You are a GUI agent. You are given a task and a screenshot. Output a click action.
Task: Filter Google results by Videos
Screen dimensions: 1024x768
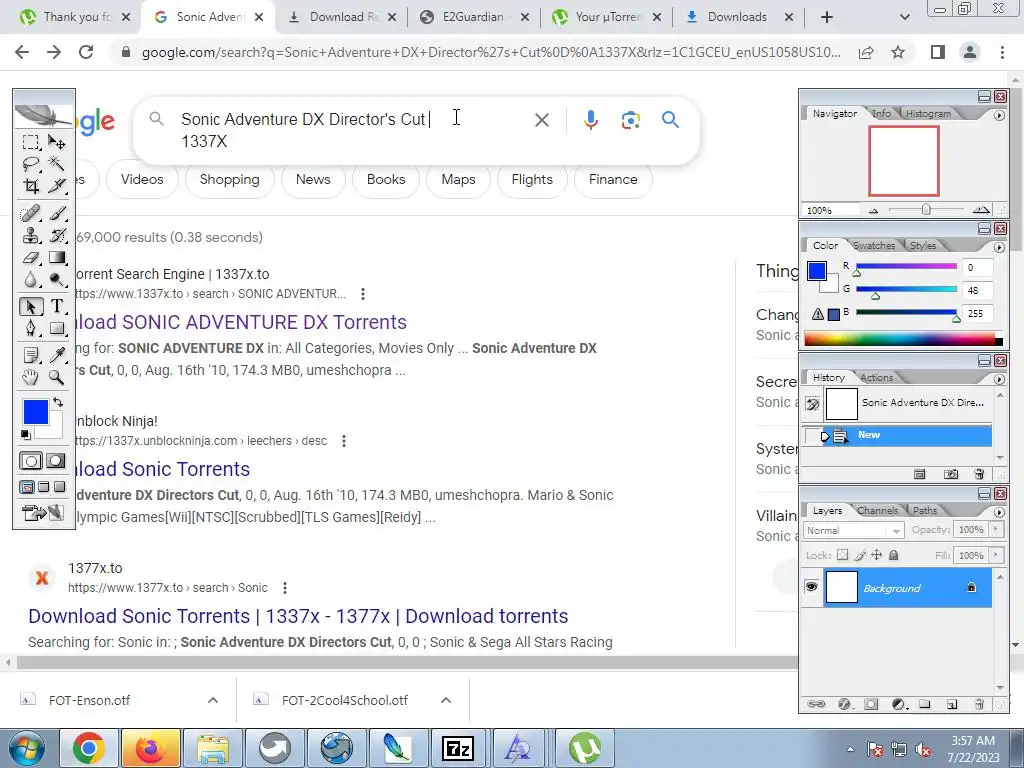click(x=142, y=180)
